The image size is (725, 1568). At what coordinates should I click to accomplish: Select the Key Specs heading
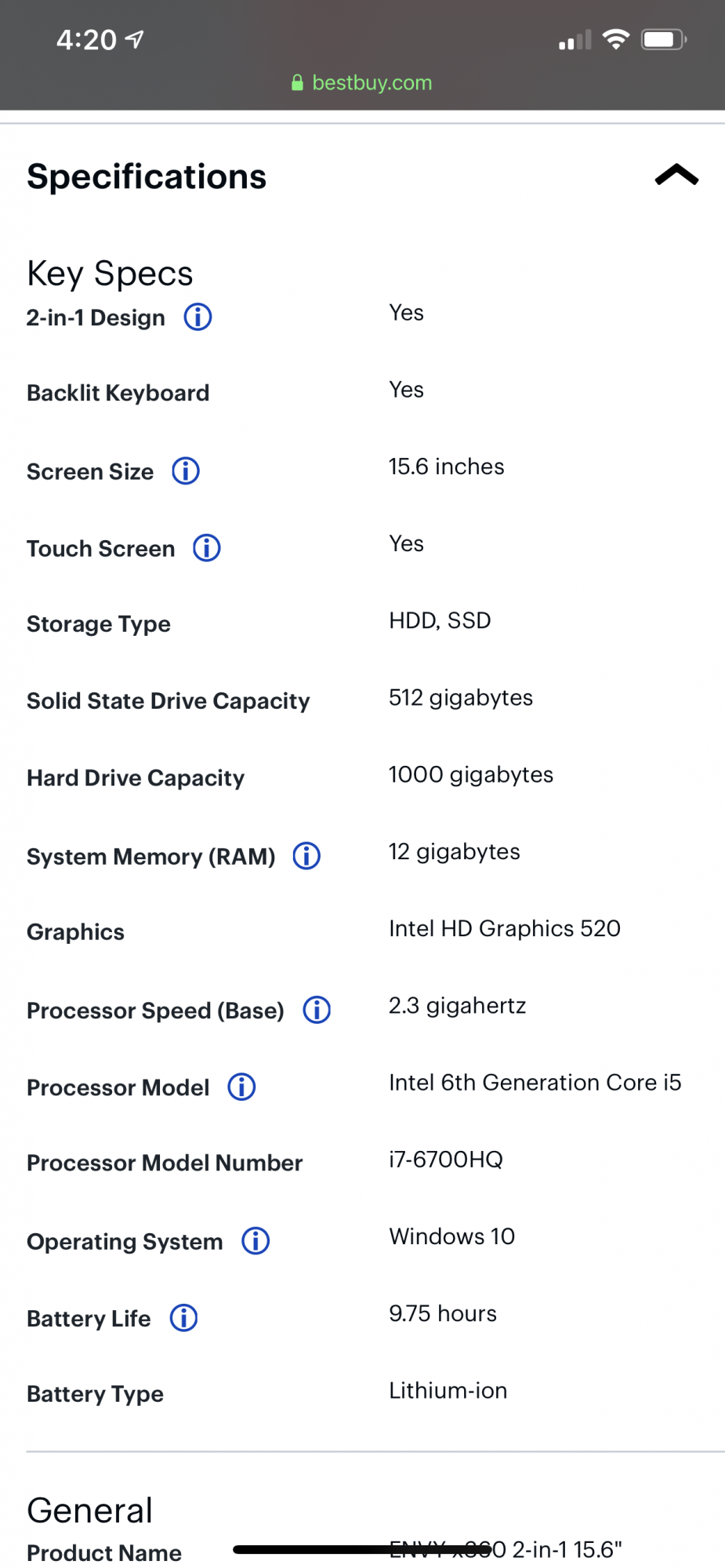coord(110,274)
